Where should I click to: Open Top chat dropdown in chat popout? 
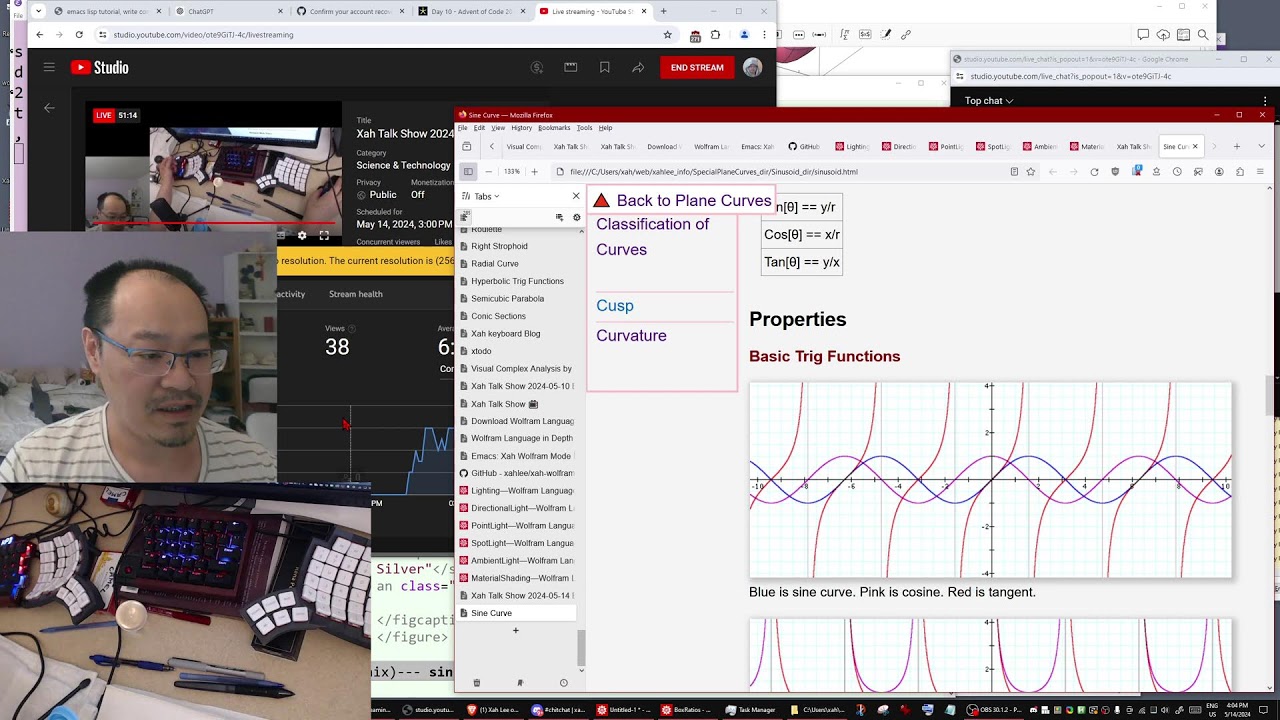coord(989,101)
